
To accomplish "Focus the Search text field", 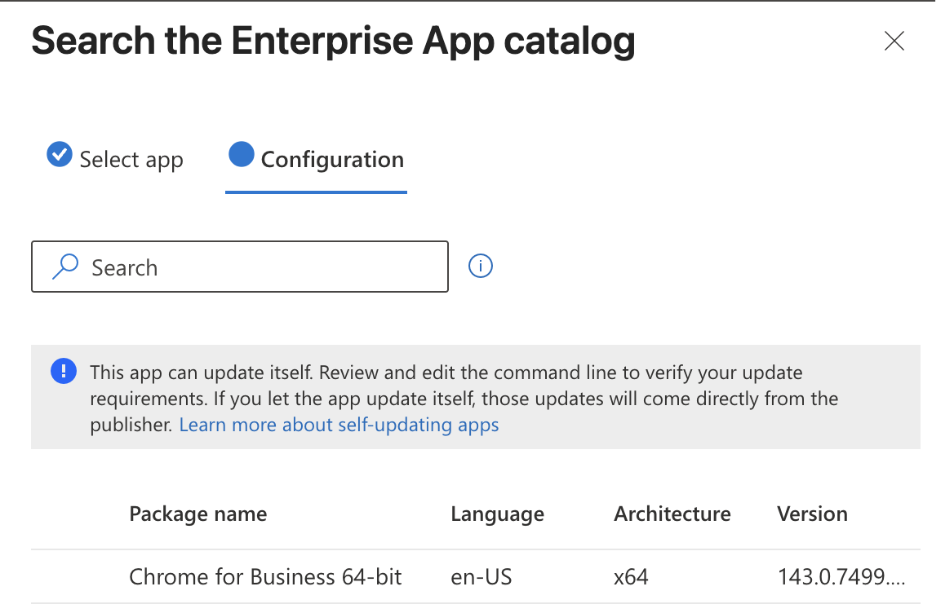I will tap(260, 267).
